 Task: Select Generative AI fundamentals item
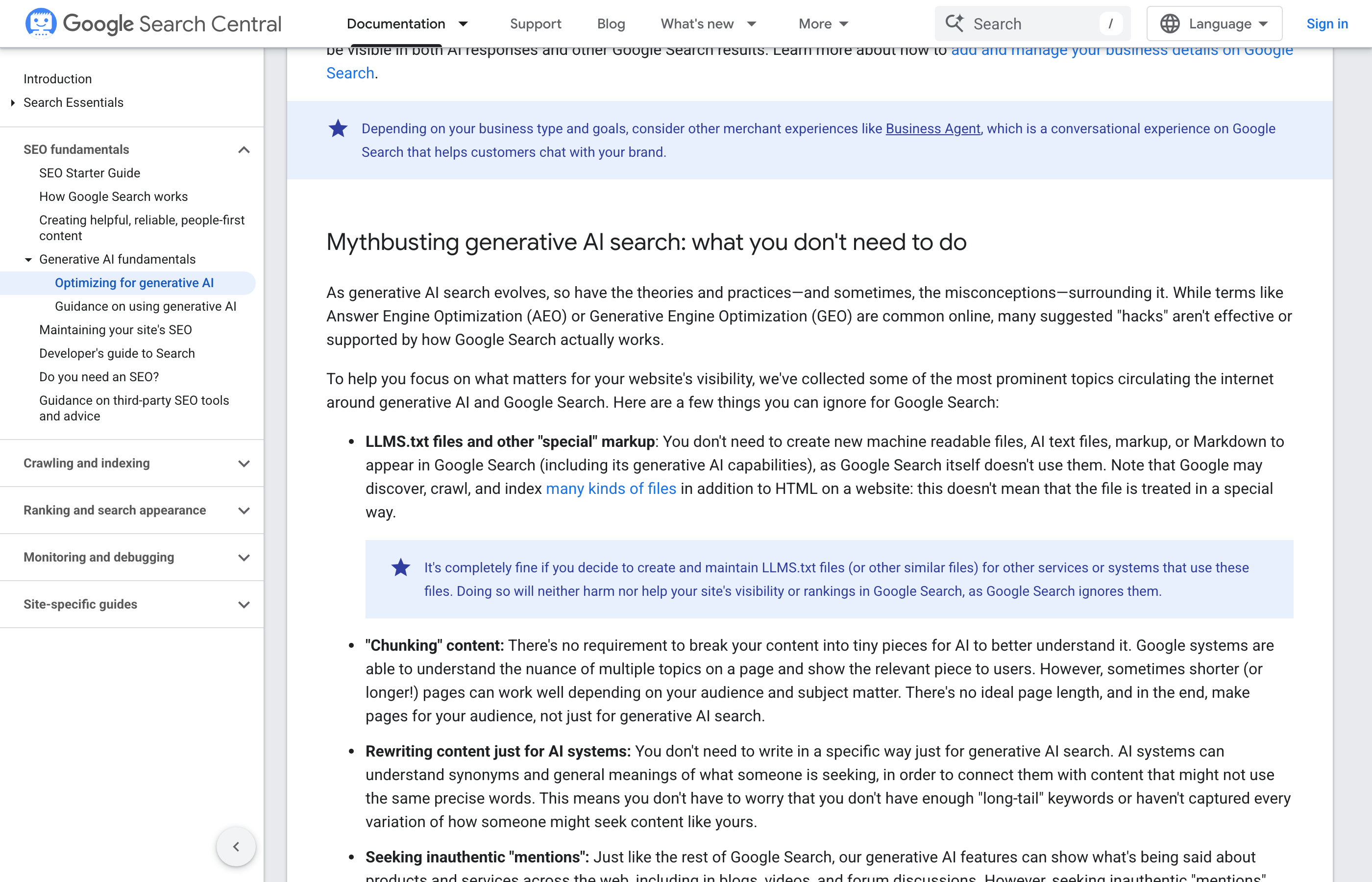(x=118, y=259)
